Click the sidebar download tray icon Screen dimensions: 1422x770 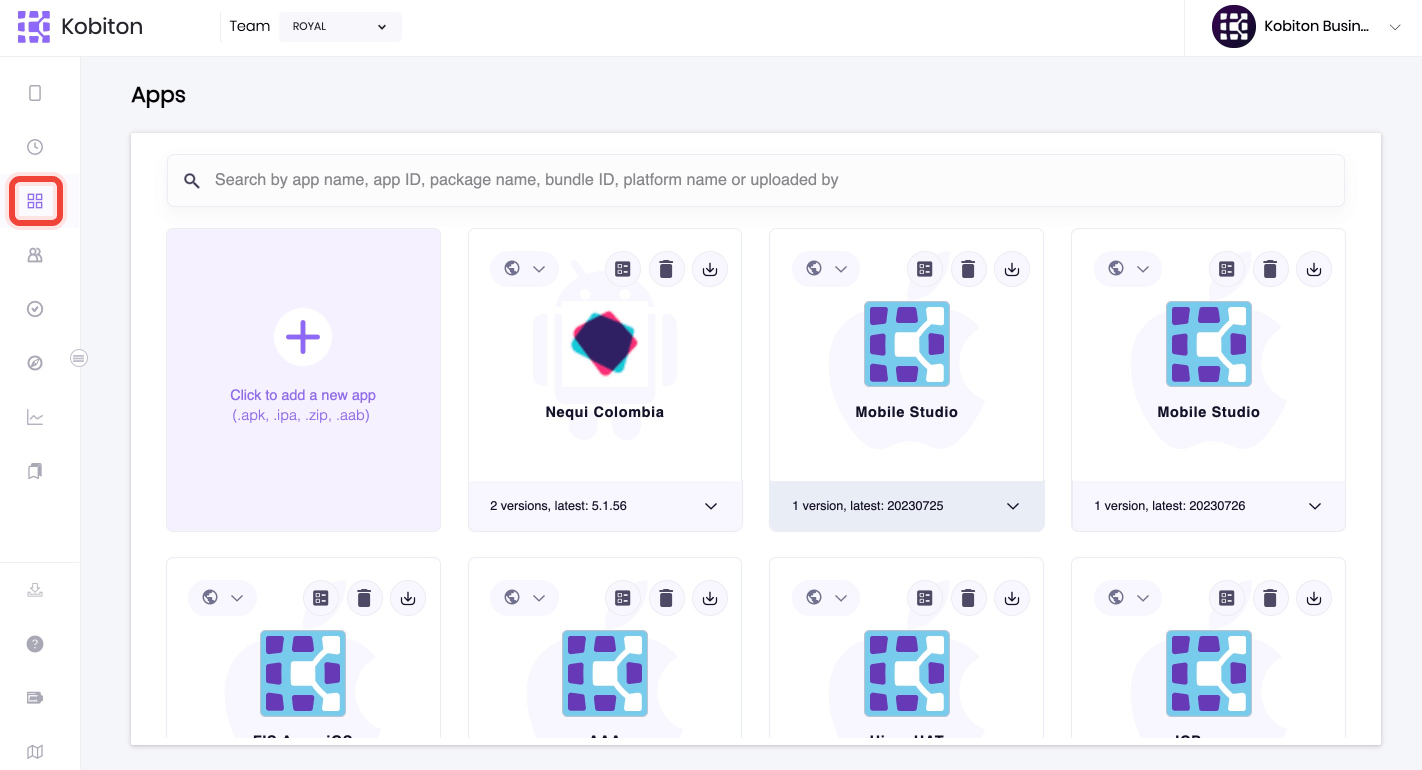pos(35,590)
